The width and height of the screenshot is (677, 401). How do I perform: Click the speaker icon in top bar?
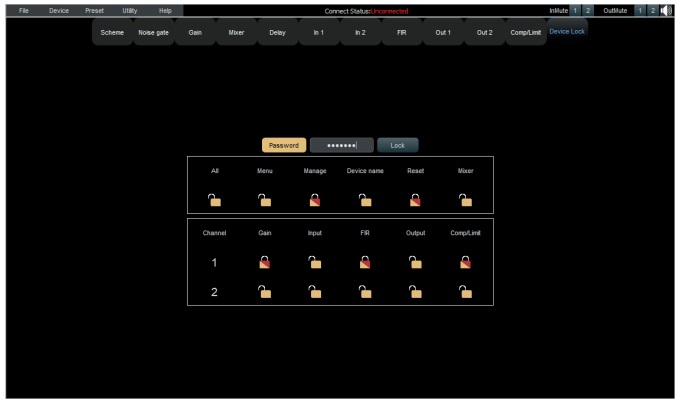click(x=666, y=10)
